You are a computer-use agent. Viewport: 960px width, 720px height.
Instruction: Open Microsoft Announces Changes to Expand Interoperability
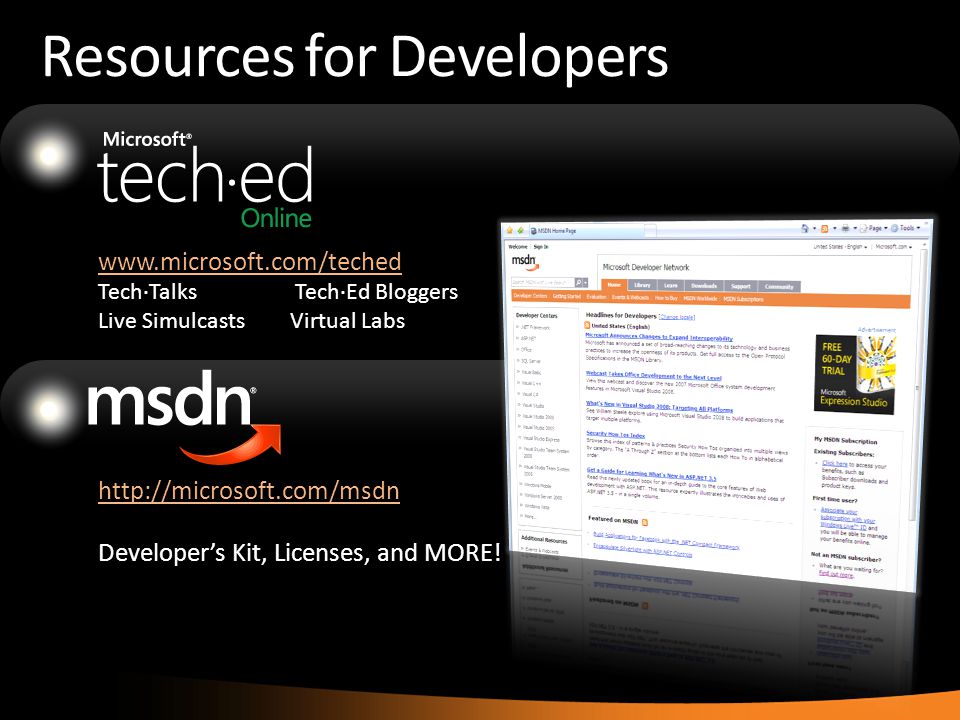[659, 337]
